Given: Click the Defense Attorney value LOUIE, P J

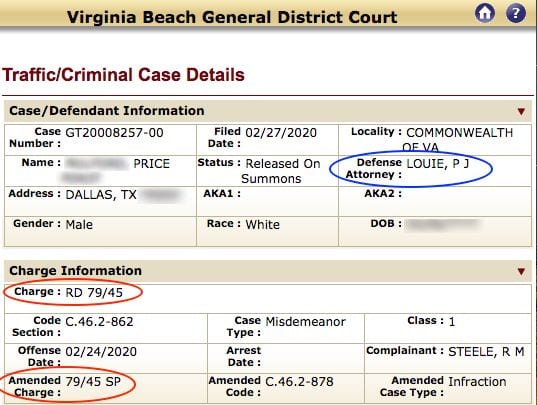Looking at the screenshot, I should point(437,163).
